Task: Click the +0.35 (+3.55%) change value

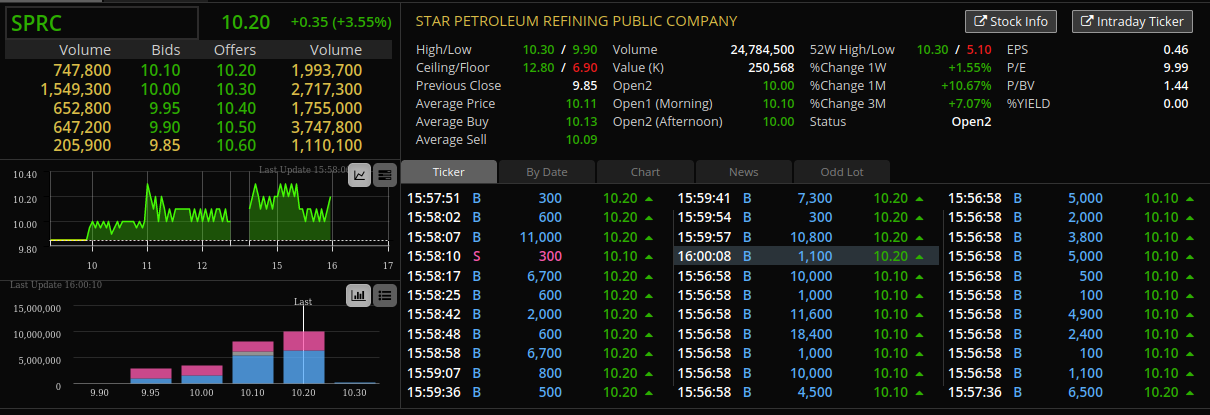Action: 340,22
